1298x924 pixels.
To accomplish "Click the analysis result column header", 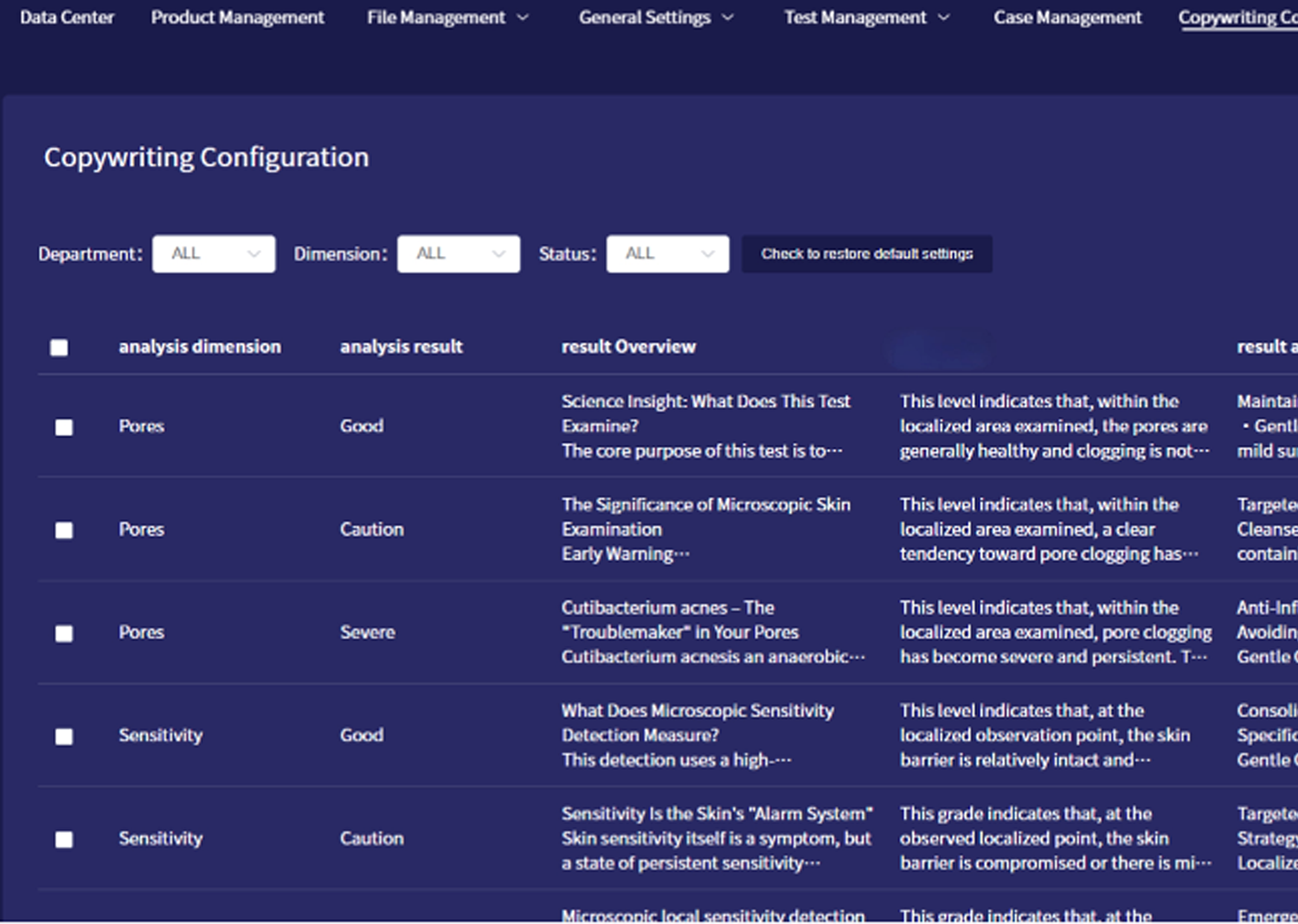I will coord(402,347).
